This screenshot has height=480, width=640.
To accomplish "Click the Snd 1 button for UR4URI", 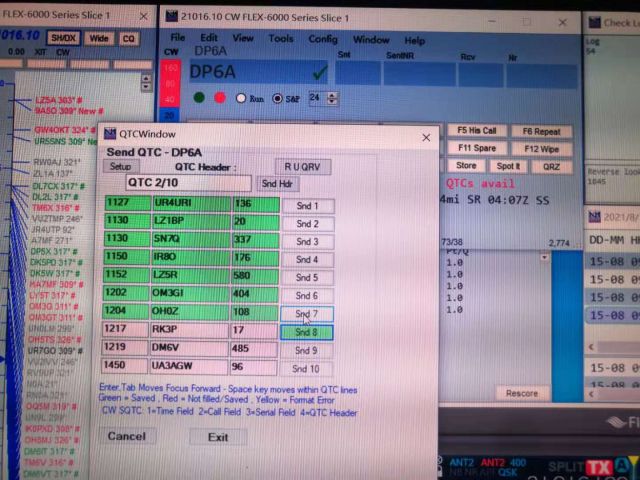I will tap(307, 206).
